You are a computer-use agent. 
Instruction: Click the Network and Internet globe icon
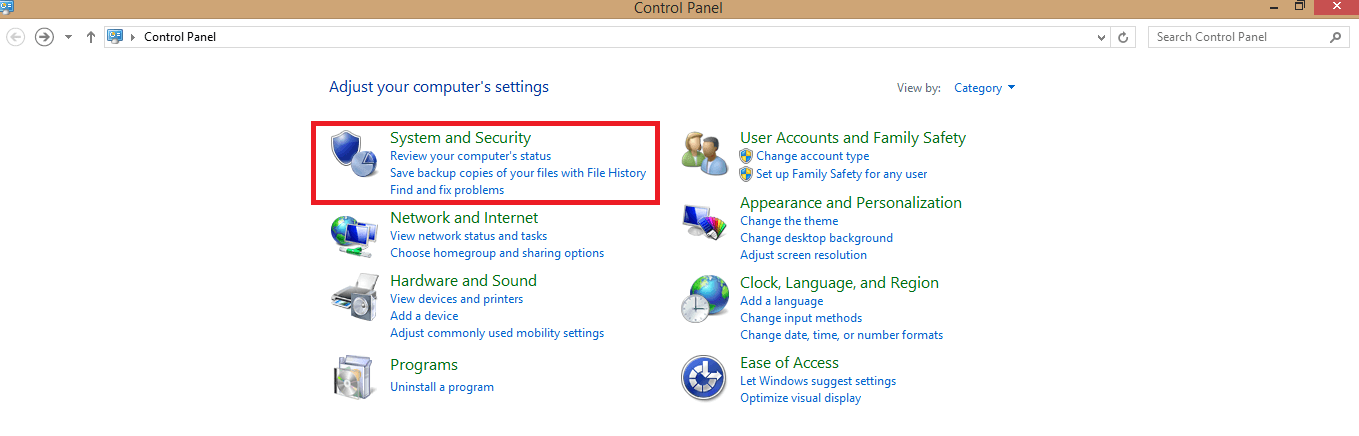click(x=353, y=236)
